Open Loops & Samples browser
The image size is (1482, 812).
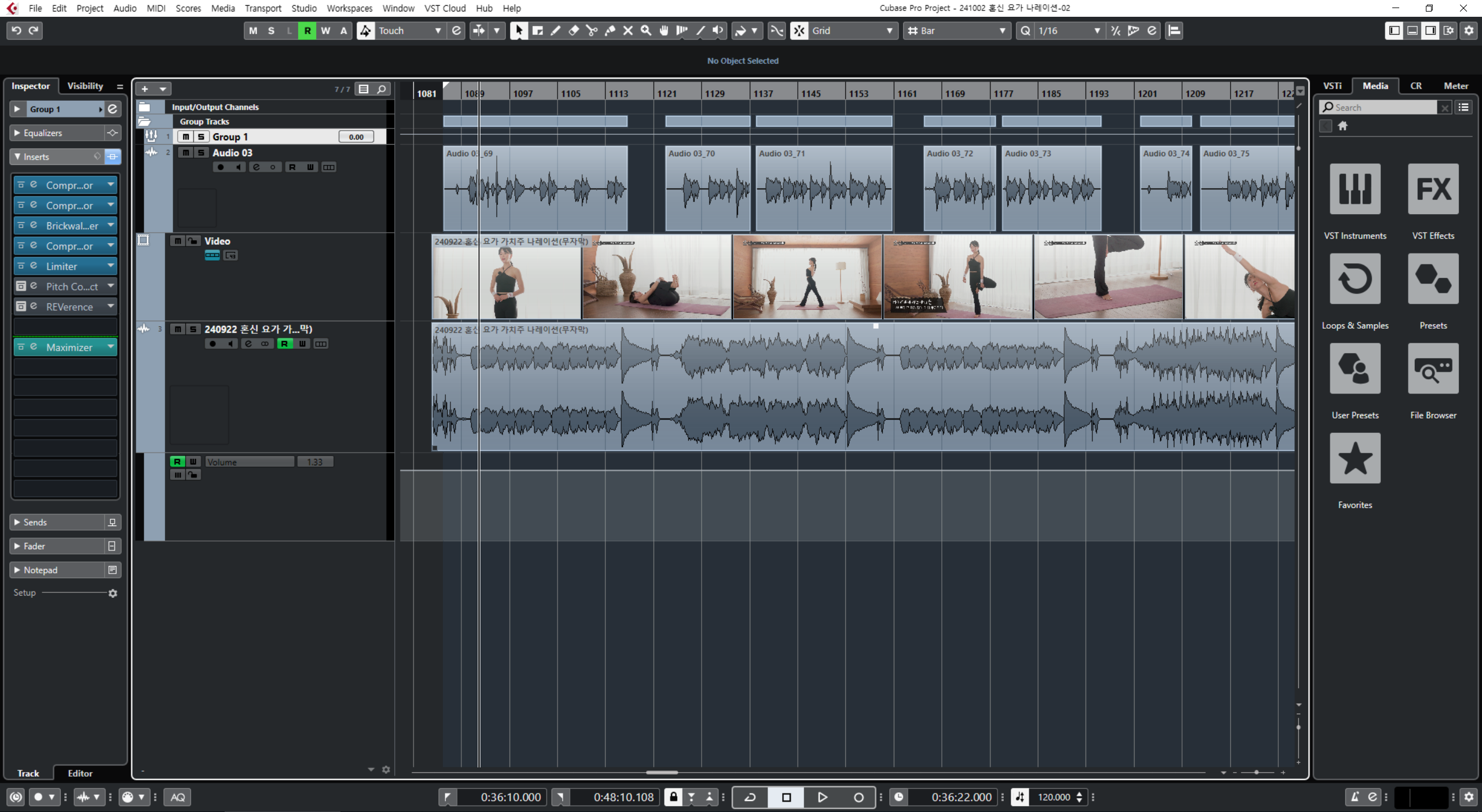[1355, 279]
